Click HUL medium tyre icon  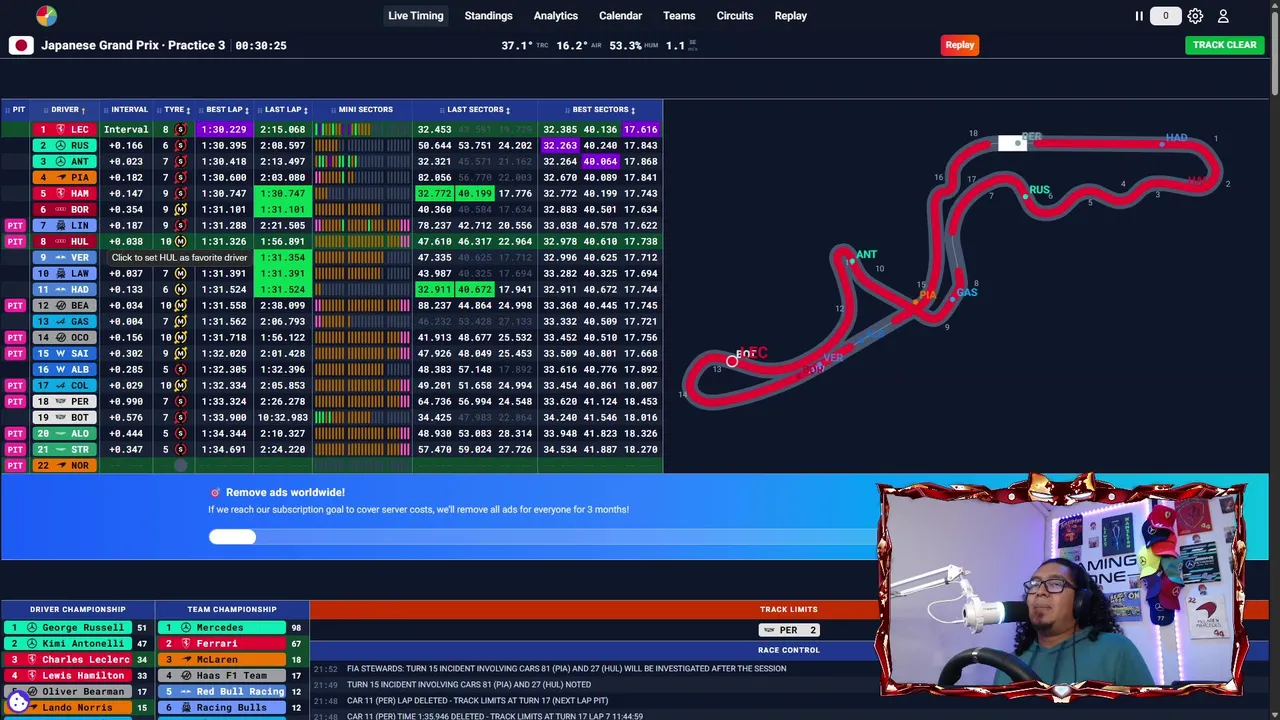pos(180,241)
